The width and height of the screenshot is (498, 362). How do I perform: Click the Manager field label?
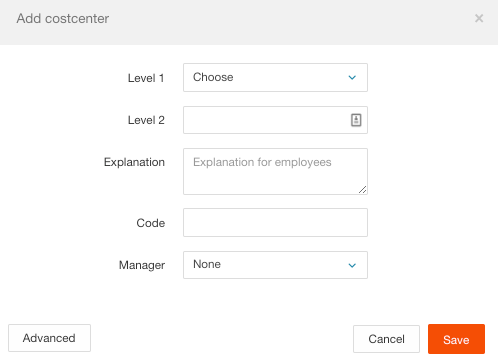142,265
